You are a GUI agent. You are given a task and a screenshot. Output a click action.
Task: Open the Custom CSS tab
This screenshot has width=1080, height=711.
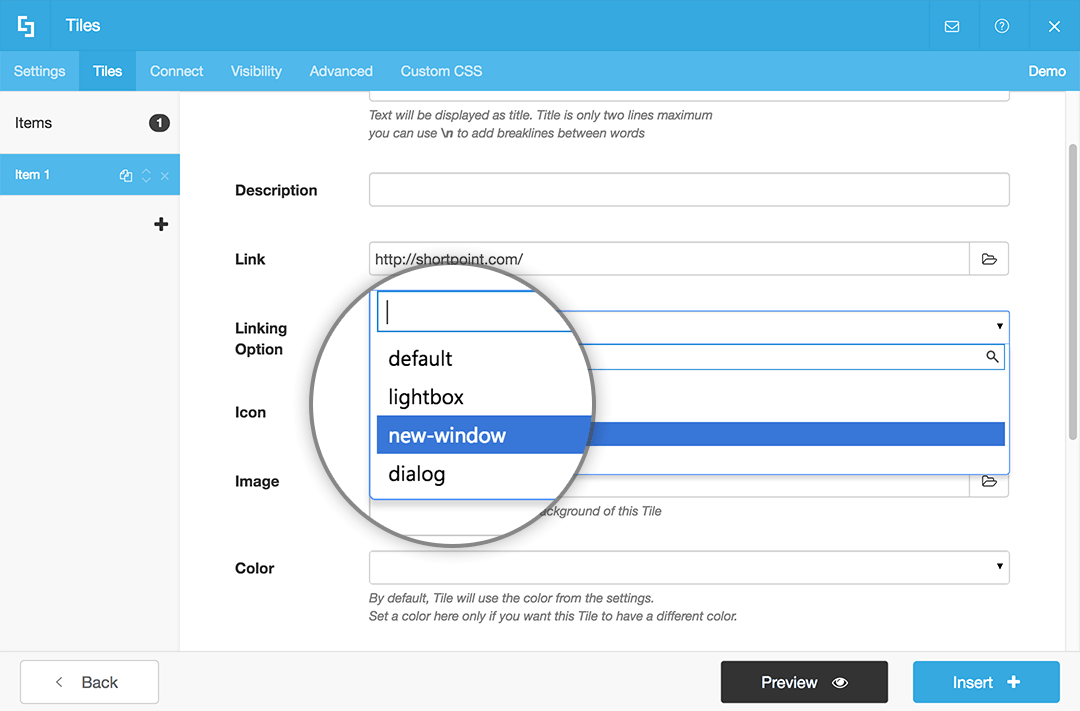pyautogui.click(x=441, y=71)
